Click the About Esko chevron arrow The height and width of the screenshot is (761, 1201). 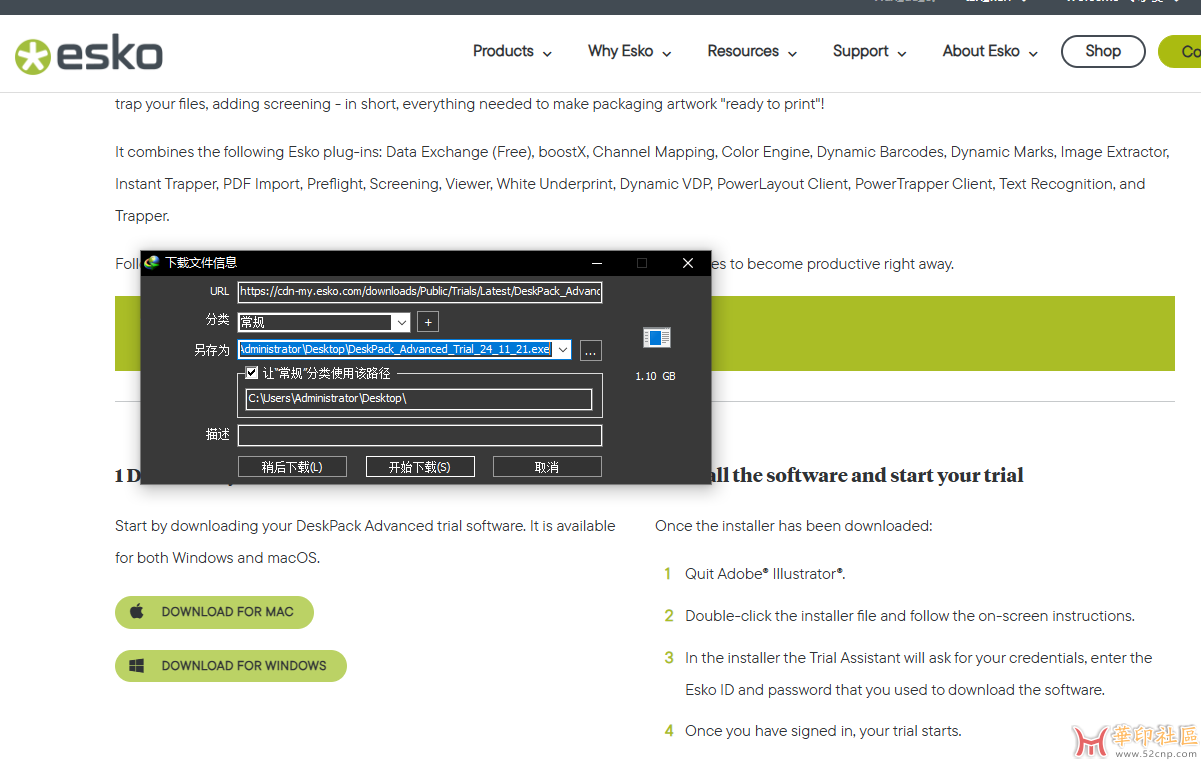pyautogui.click(x=1033, y=53)
